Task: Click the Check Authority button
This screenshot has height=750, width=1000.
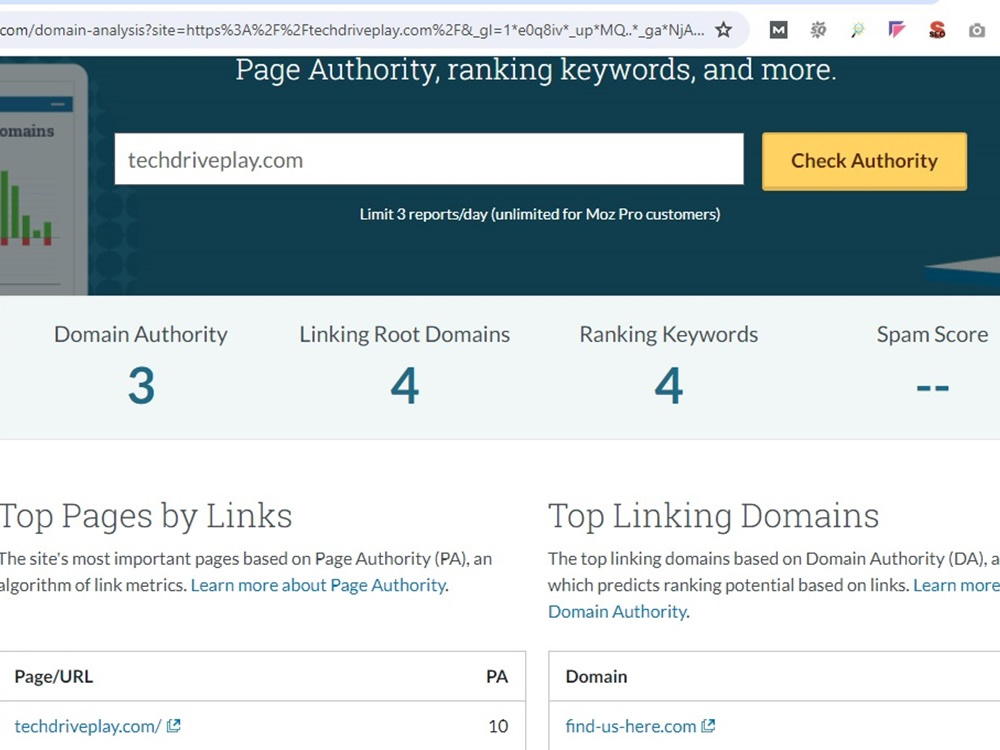Action: [x=864, y=161]
